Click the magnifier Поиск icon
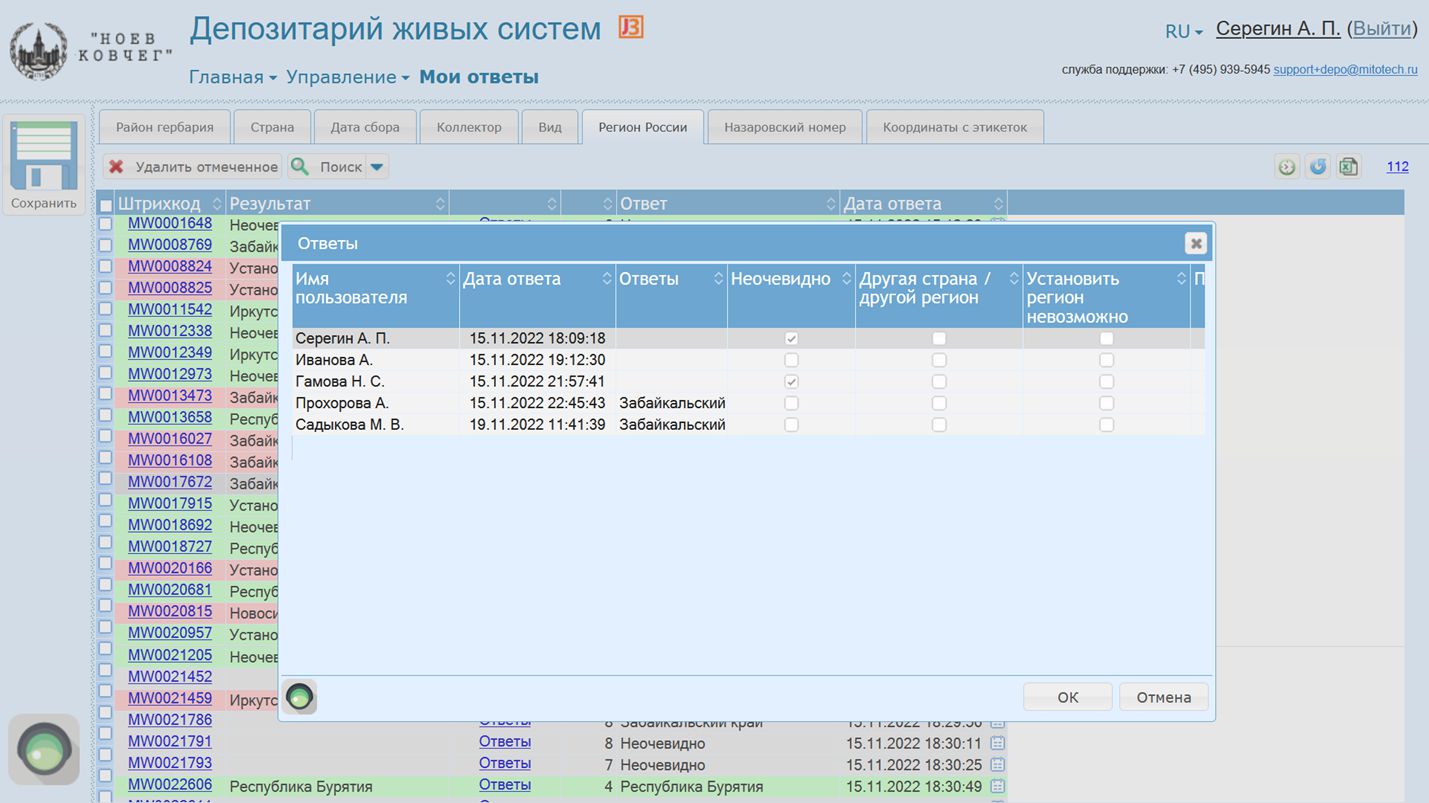This screenshot has height=803, width=1429. coord(300,167)
